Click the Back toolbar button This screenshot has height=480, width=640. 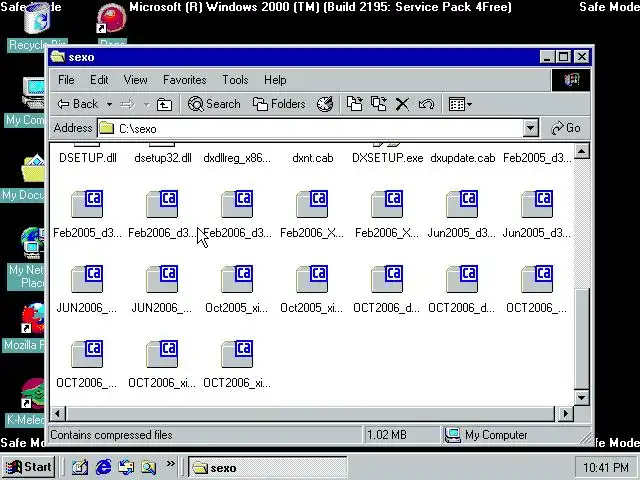pyautogui.click(x=78, y=104)
